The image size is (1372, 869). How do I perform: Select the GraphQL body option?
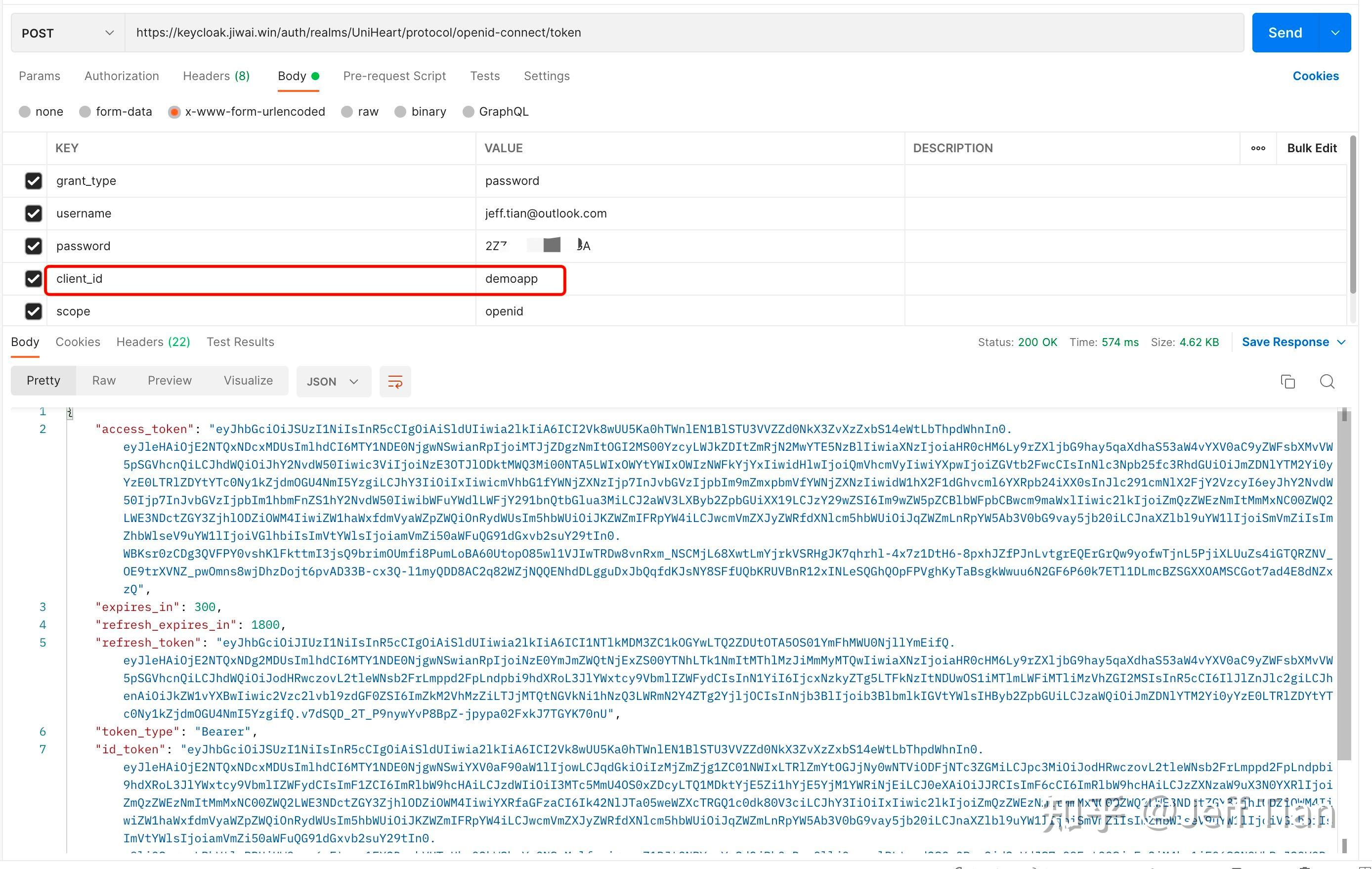(x=468, y=112)
